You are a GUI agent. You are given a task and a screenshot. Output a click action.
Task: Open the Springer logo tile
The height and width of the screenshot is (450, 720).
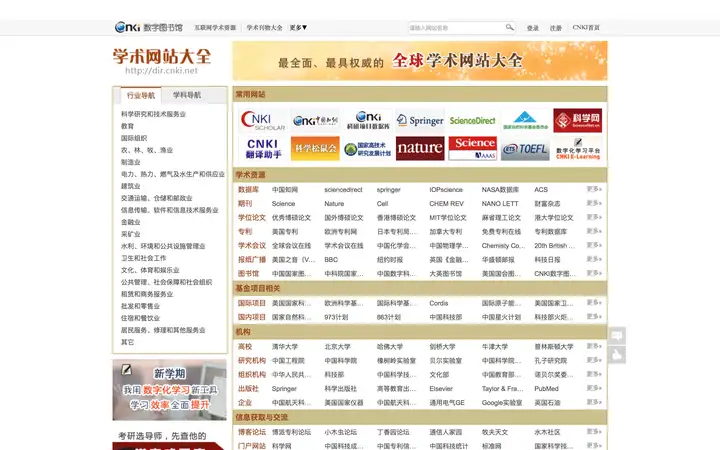(420, 120)
